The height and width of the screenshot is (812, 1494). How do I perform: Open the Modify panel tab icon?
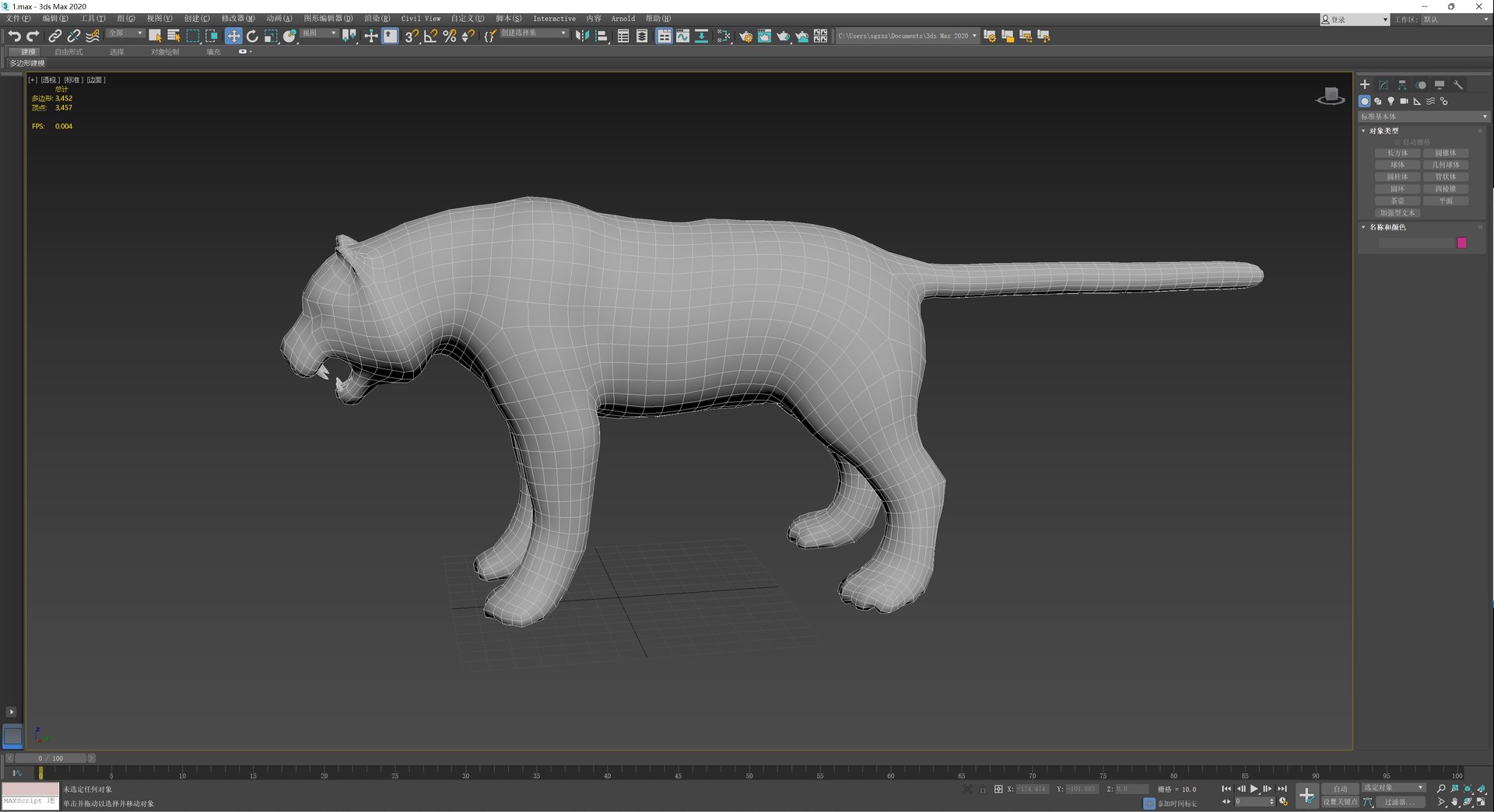click(x=1384, y=85)
